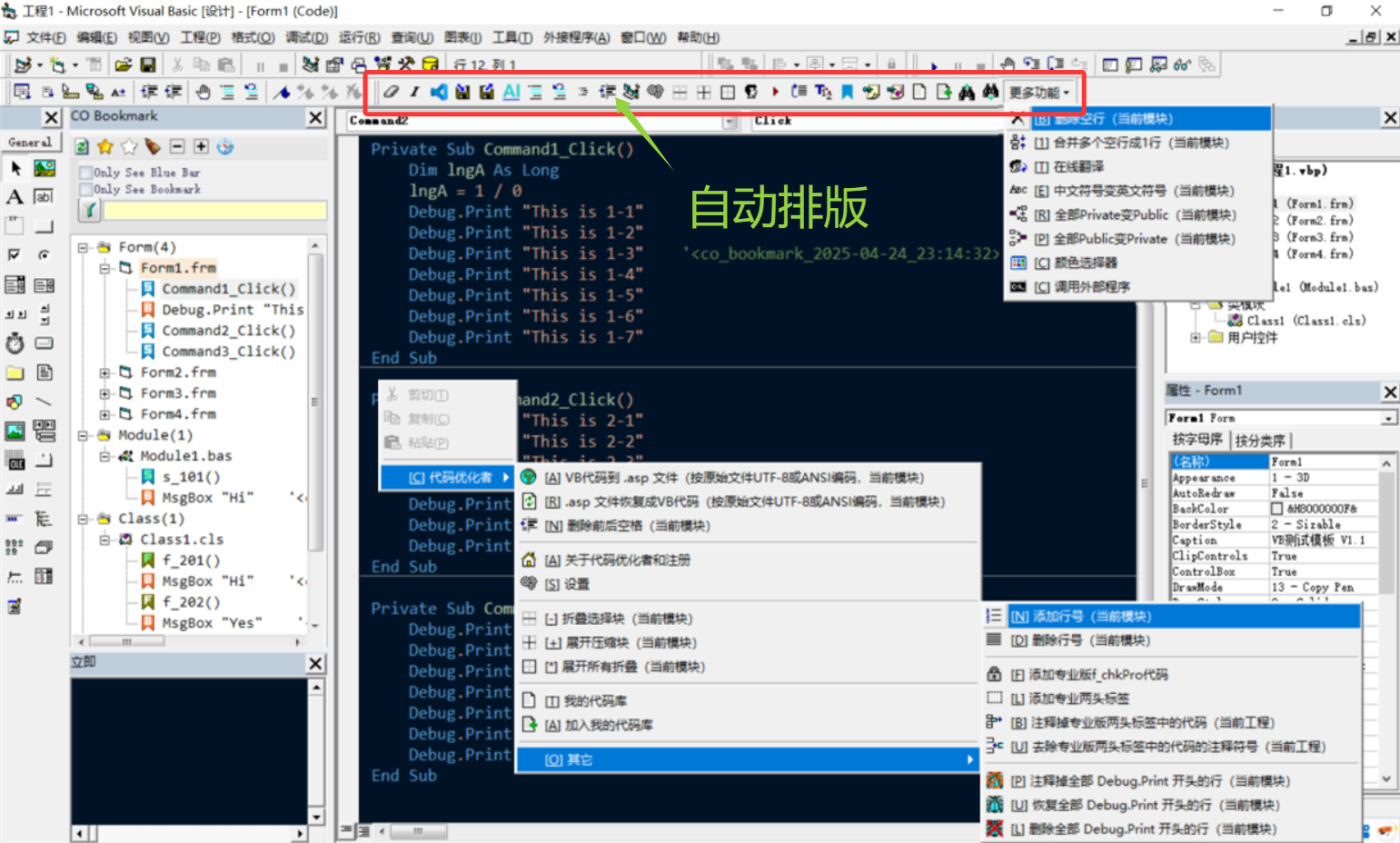Click the Properties panel vertical scrollbar down arrow
The image size is (1400, 843).
1386,779
